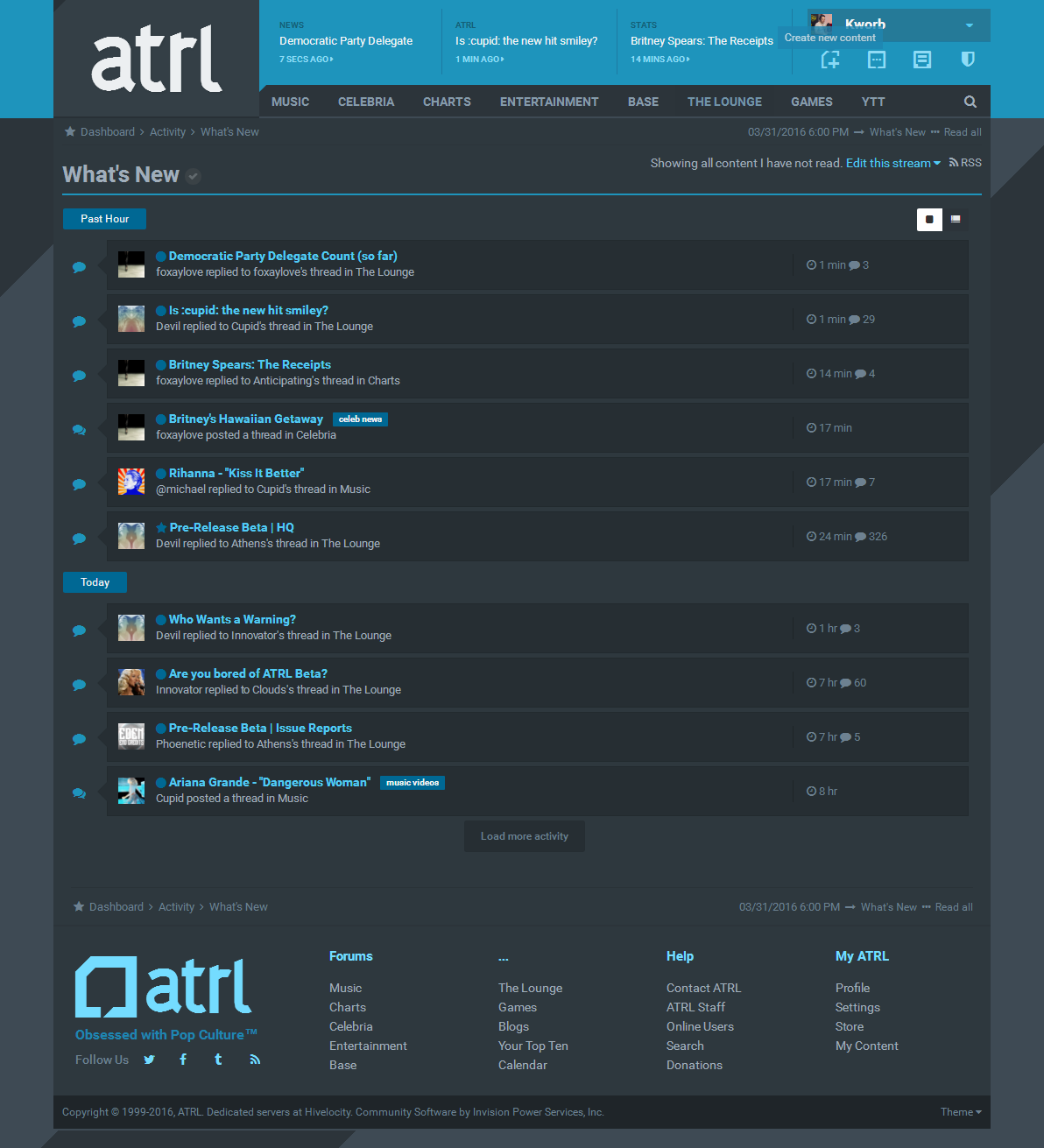Open the search magnifier icon

(x=970, y=102)
